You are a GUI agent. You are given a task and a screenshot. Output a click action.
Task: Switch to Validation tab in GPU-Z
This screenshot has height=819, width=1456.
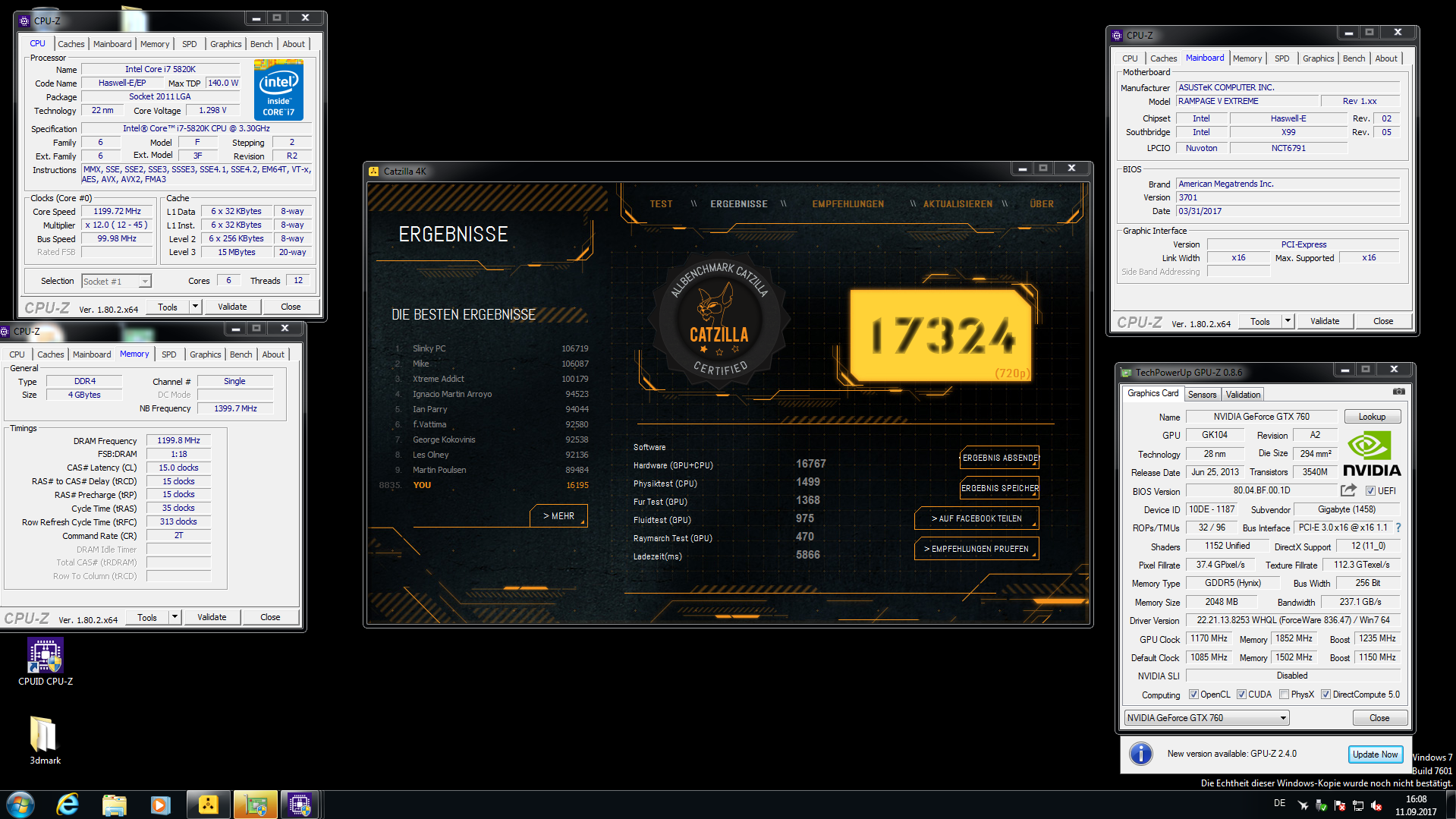[x=1243, y=395]
